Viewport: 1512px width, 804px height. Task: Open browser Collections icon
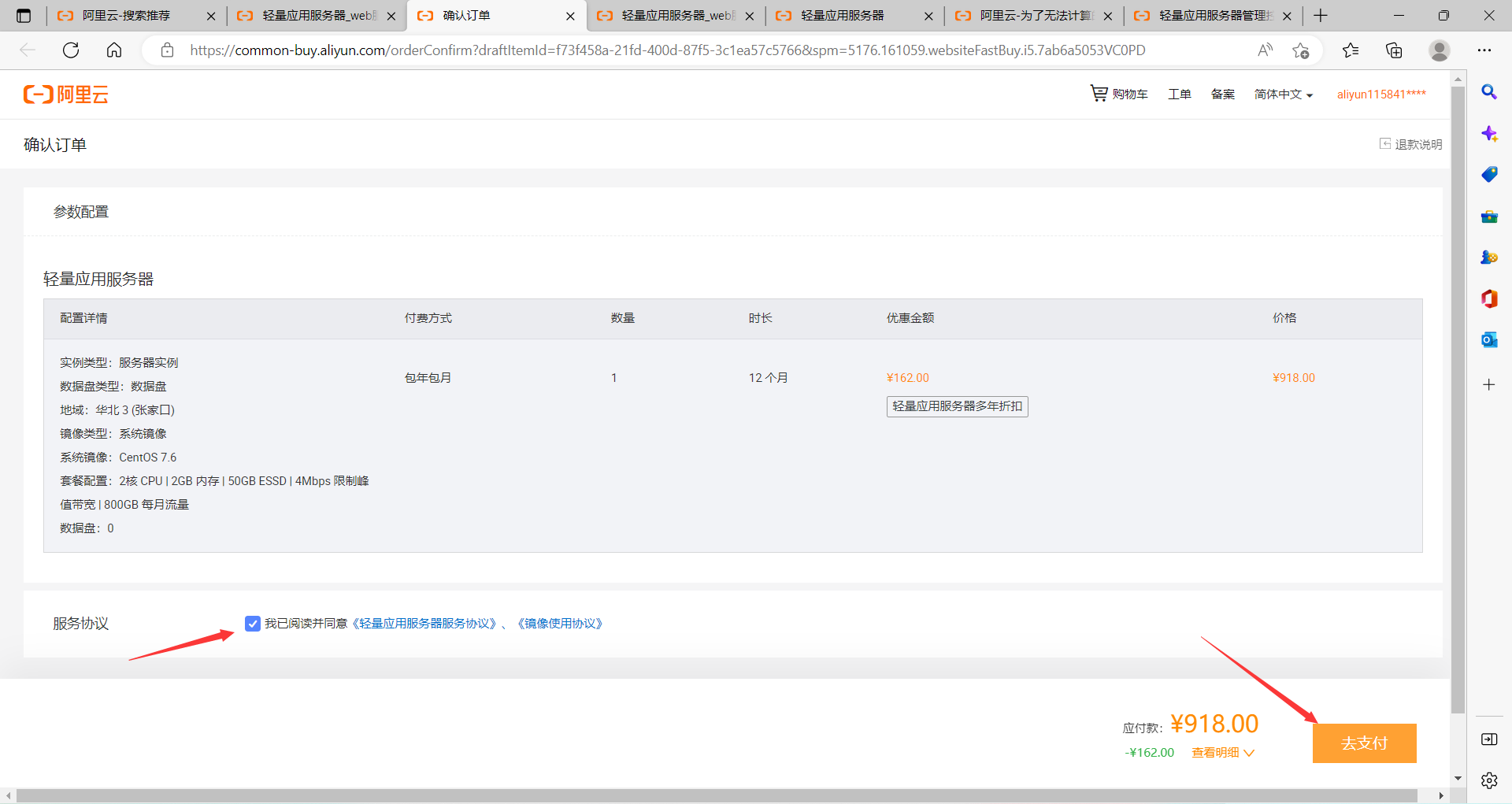coord(1394,50)
